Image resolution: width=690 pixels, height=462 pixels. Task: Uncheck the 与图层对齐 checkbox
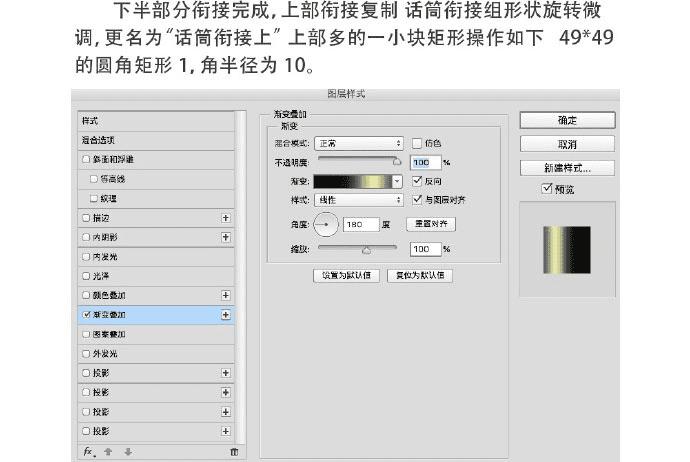pos(416,200)
